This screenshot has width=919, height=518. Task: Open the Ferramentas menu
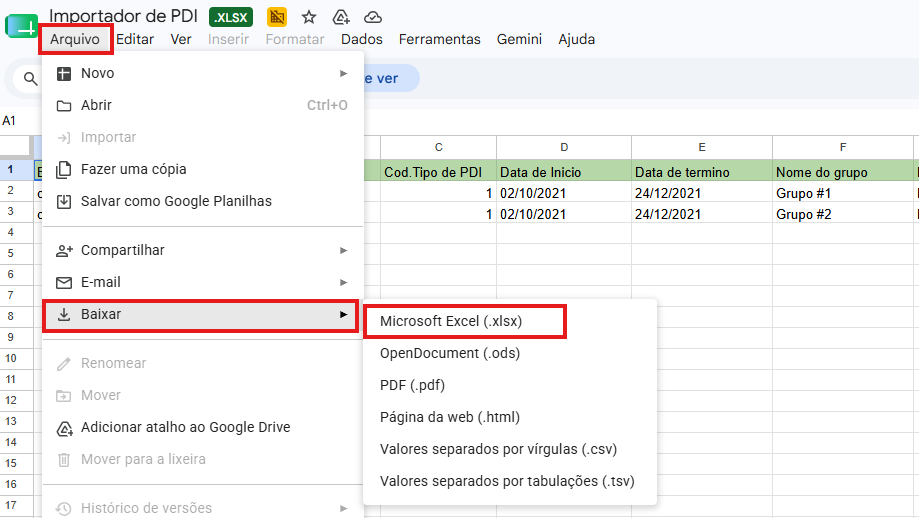[x=440, y=39]
